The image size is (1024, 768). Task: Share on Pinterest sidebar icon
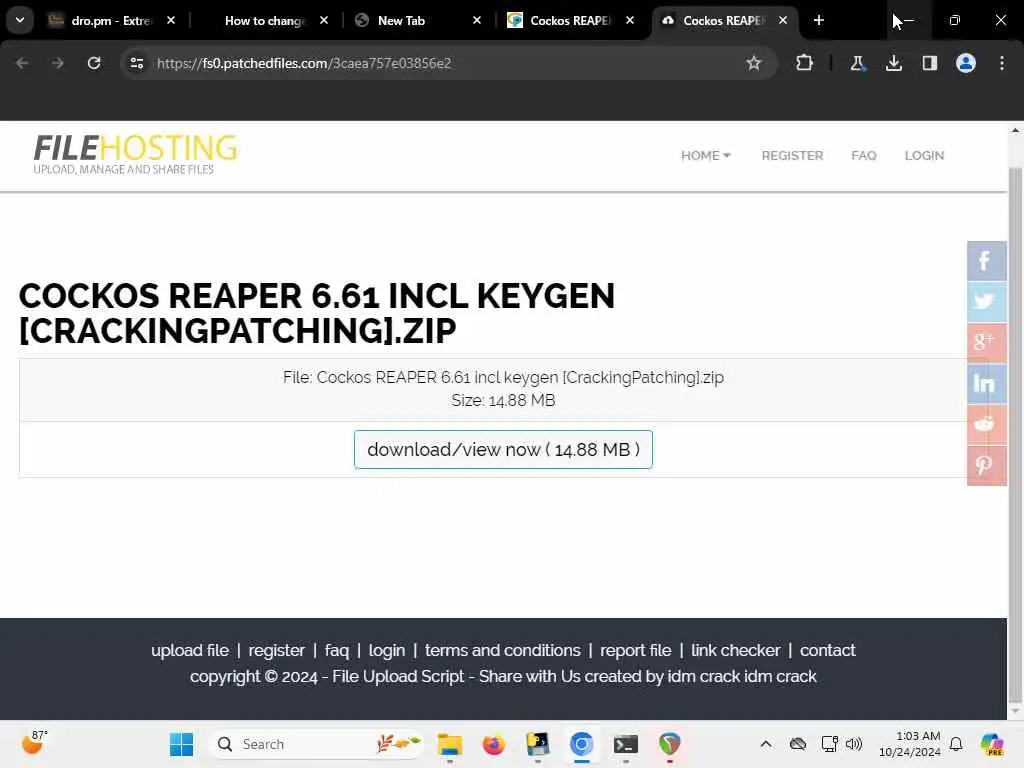click(x=986, y=466)
